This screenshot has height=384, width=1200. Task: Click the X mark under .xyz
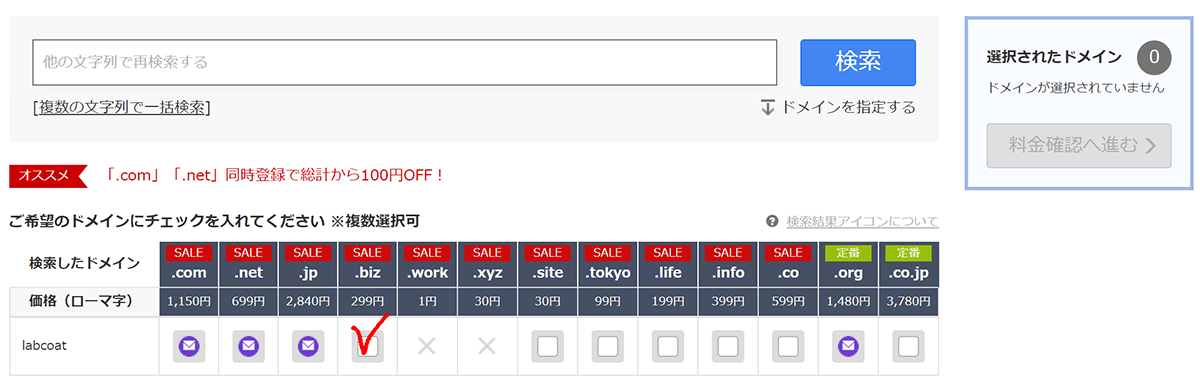[487, 347]
